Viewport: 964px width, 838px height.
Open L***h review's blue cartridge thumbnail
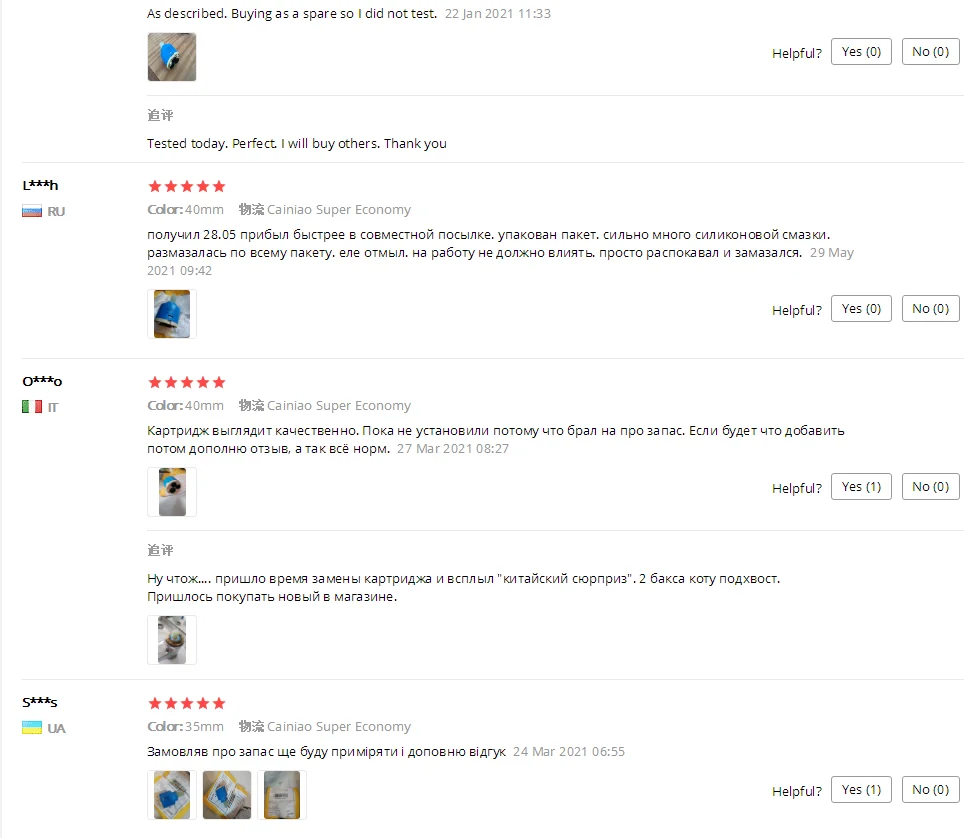pyautogui.click(x=172, y=314)
